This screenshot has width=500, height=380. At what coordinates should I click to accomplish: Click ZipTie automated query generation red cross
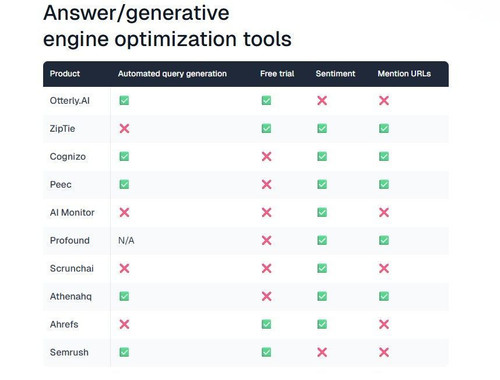(x=124, y=128)
